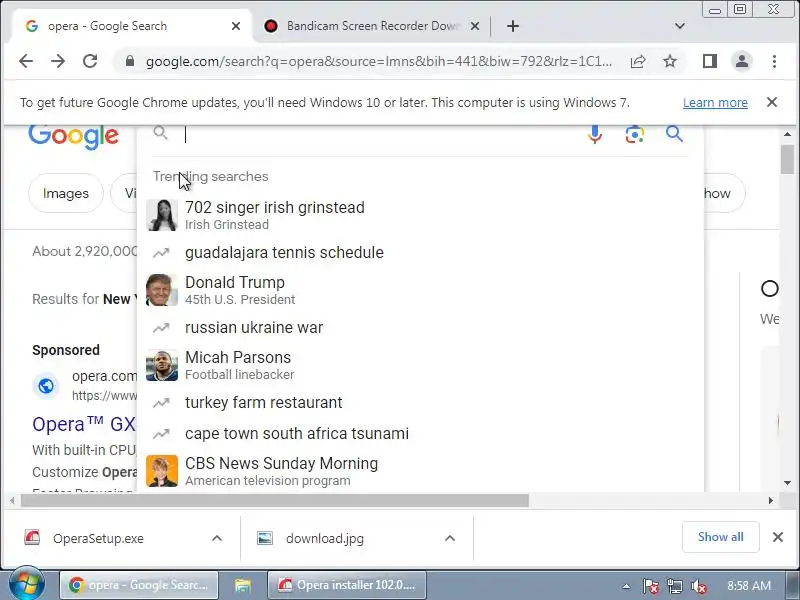Go back to the previous page
This screenshot has width=800, height=600.
point(26,61)
